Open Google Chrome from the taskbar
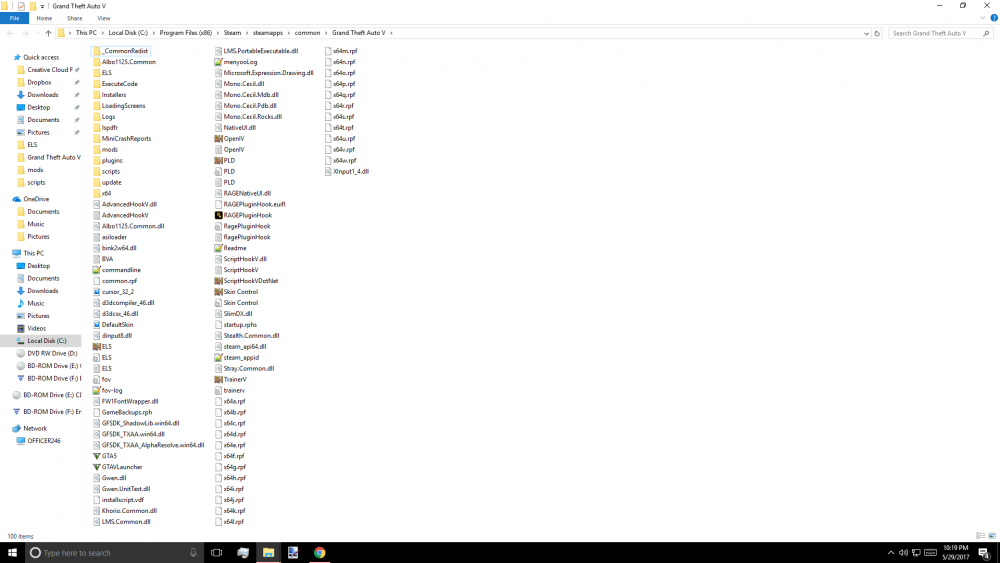This screenshot has height=563, width=1000. pos(320,553)
